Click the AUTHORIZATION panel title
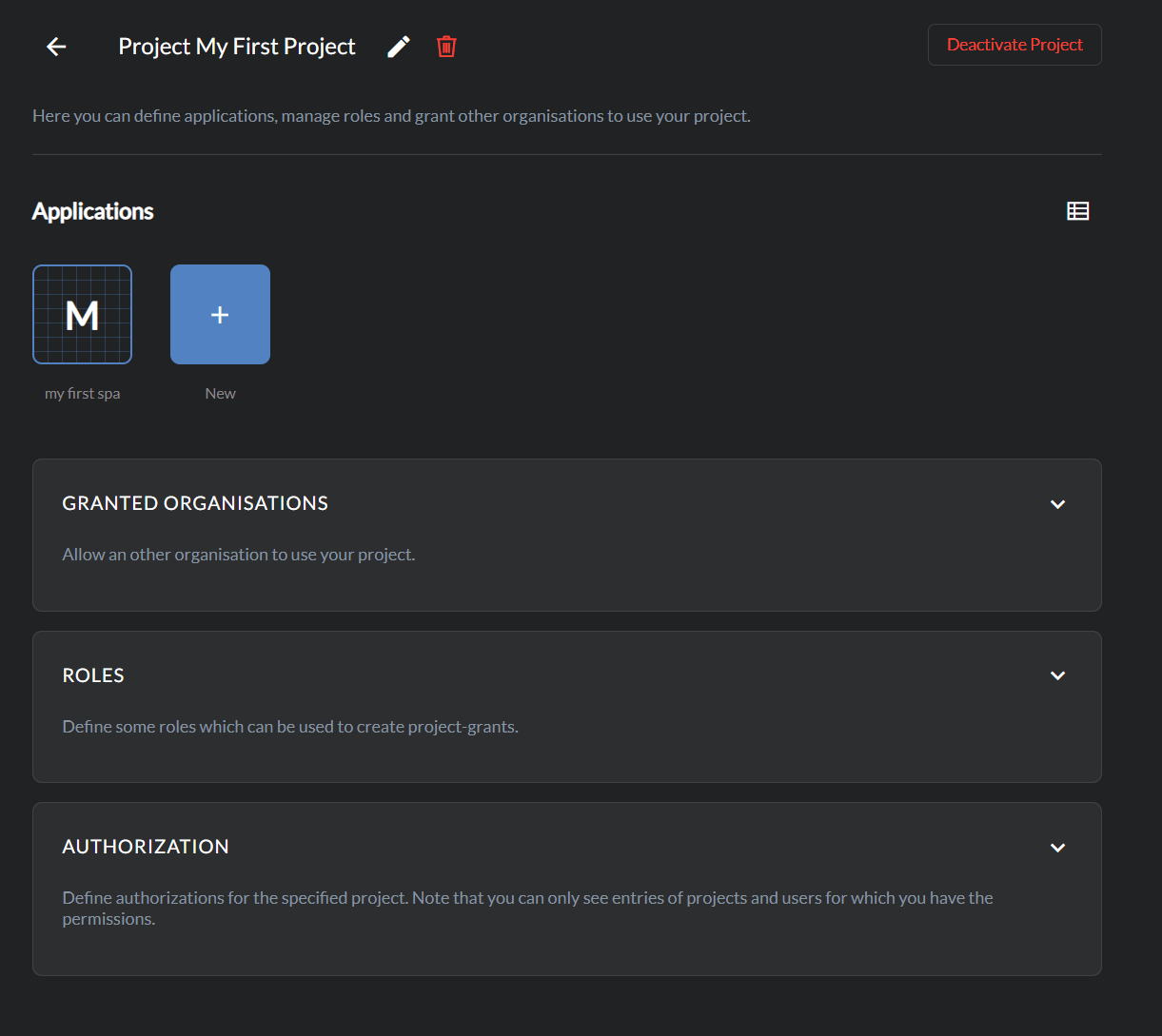This screenshot has width=1162, height=1036. pos(146,847)
